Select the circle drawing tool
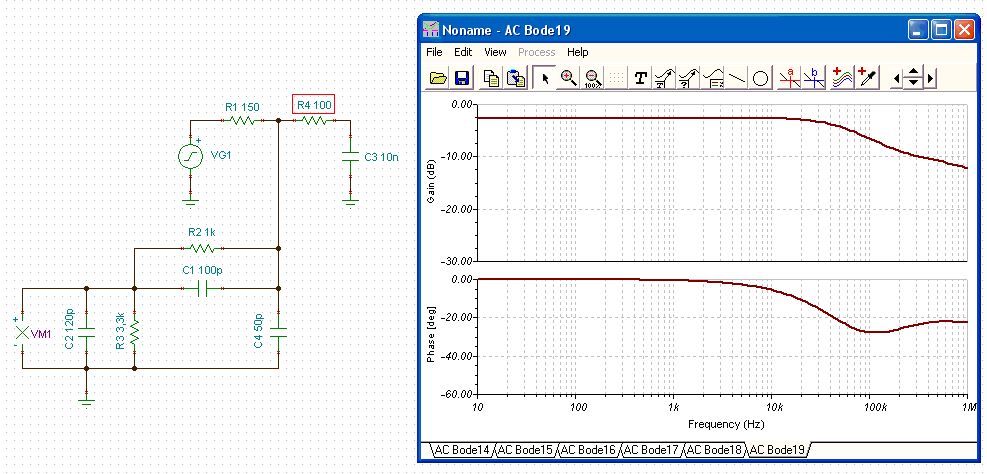The image size is (987, 474). click(761, 78)
